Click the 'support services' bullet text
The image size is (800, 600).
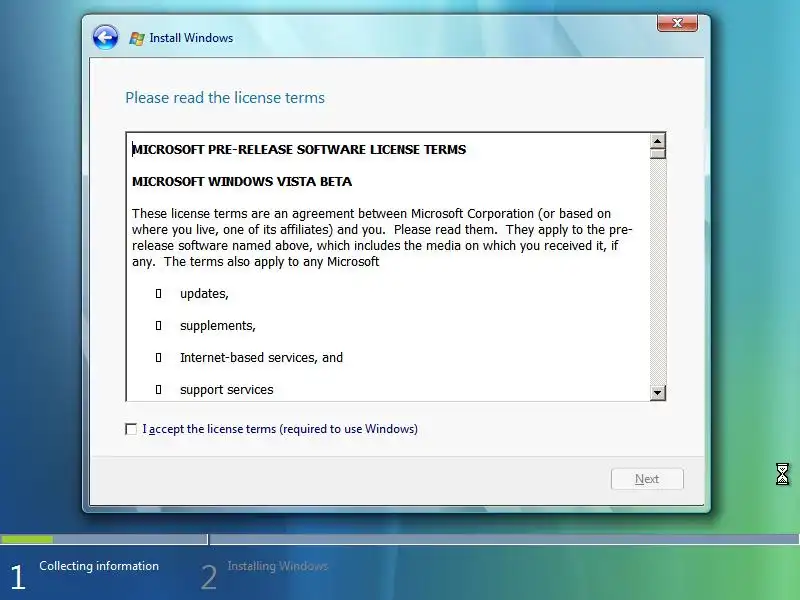pos(227,390)
